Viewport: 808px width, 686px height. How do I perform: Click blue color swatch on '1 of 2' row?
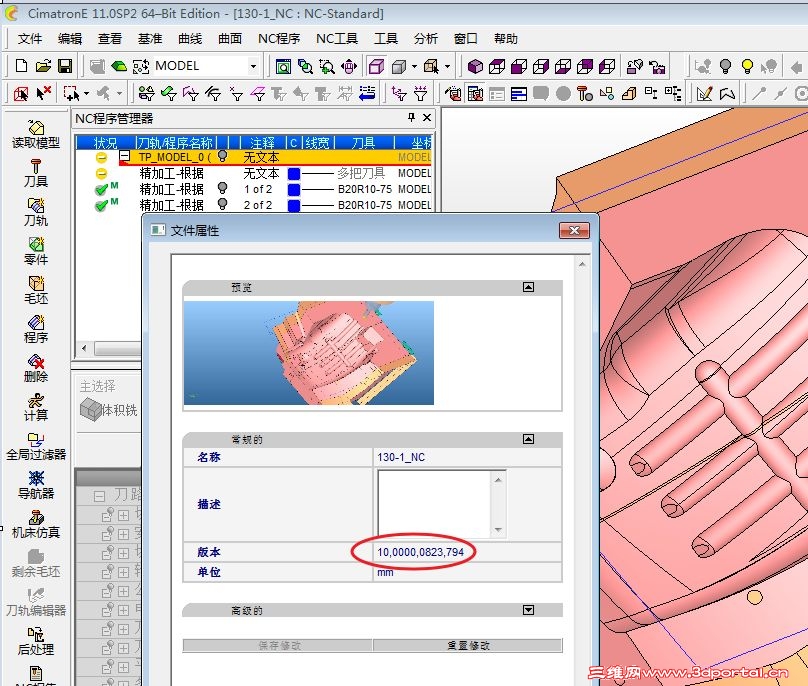294,190
